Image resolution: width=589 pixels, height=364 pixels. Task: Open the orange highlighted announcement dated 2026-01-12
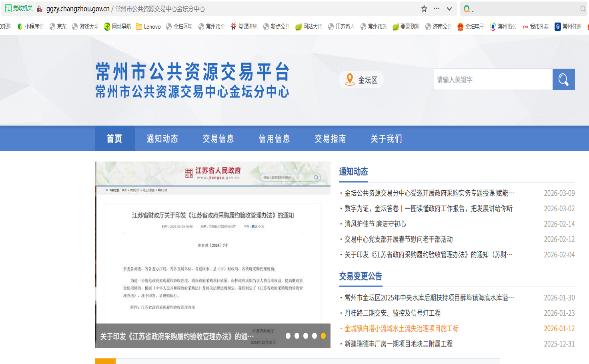[x=401, y=328]
